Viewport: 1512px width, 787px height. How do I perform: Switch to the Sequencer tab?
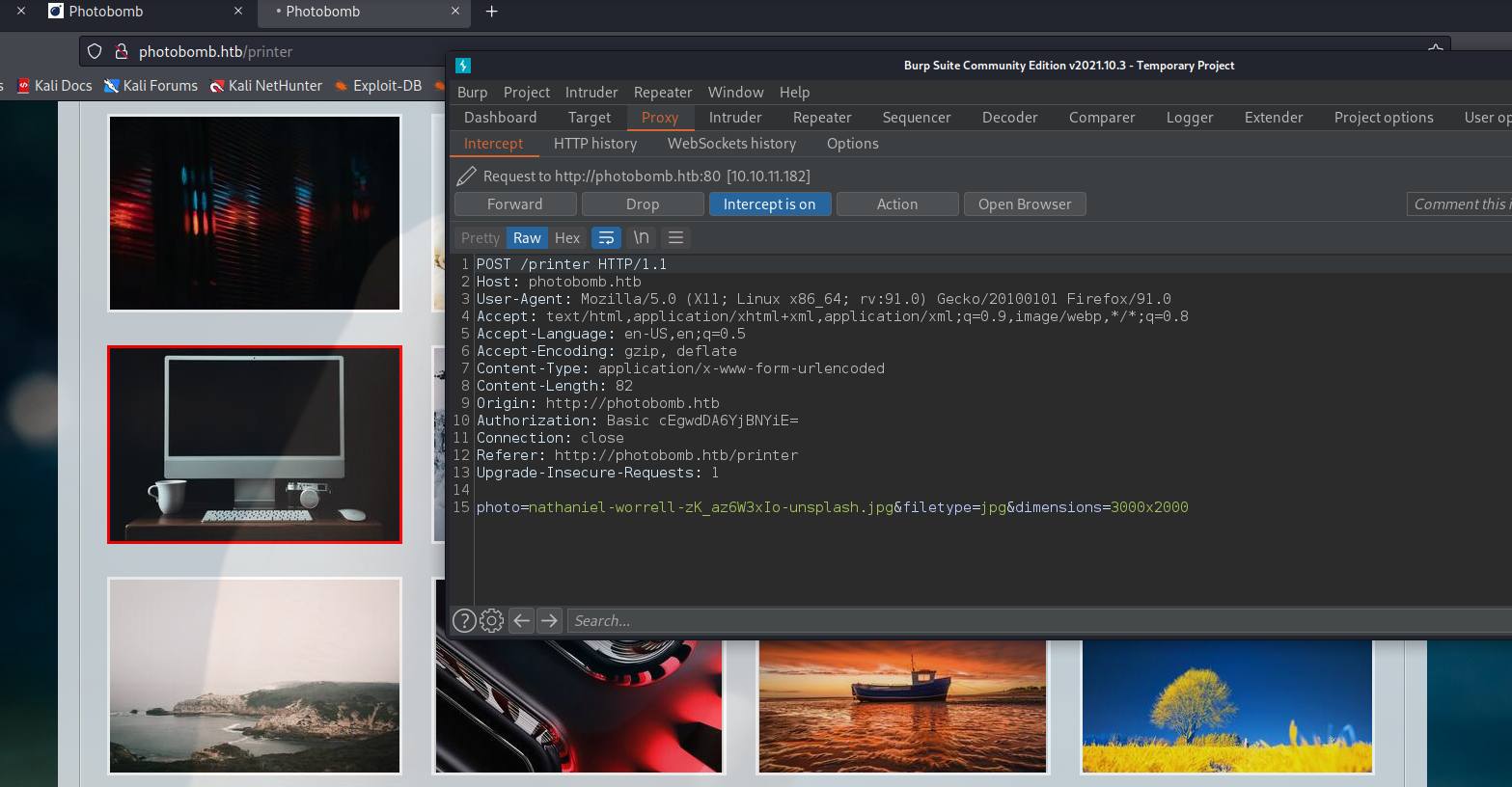click(917, 118)
